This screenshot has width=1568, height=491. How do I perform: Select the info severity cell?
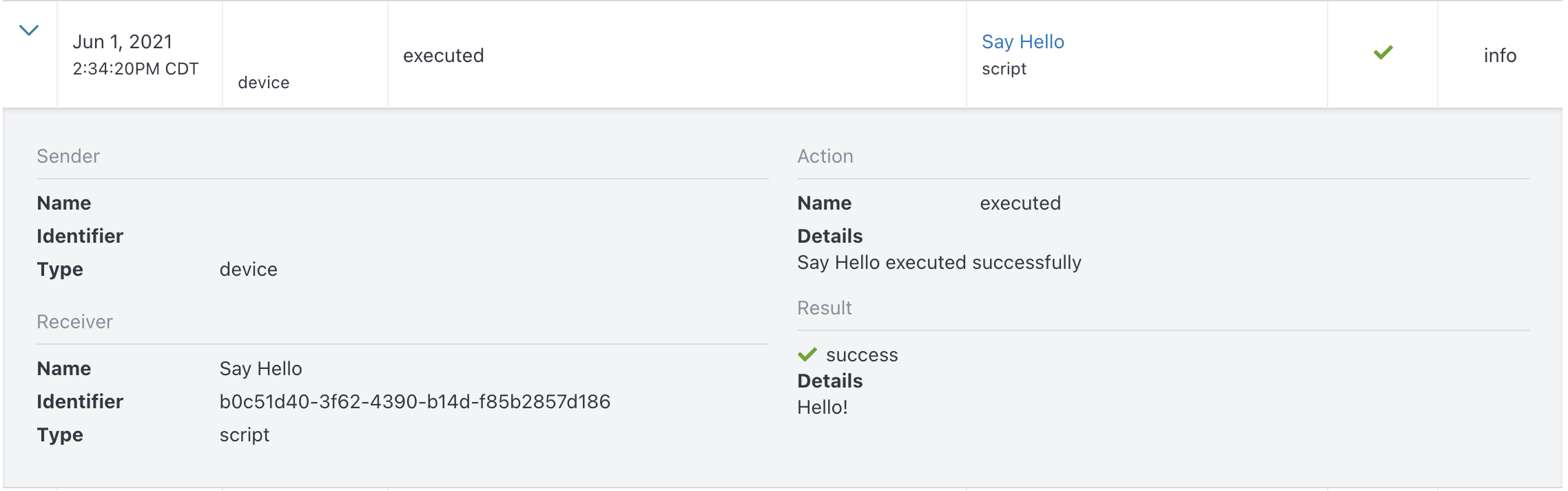[x=1500, y=55]
